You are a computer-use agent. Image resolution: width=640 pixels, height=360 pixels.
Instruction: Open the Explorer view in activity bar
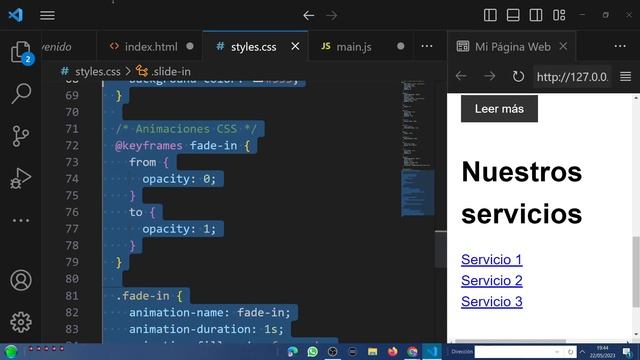tap(21, 52)
